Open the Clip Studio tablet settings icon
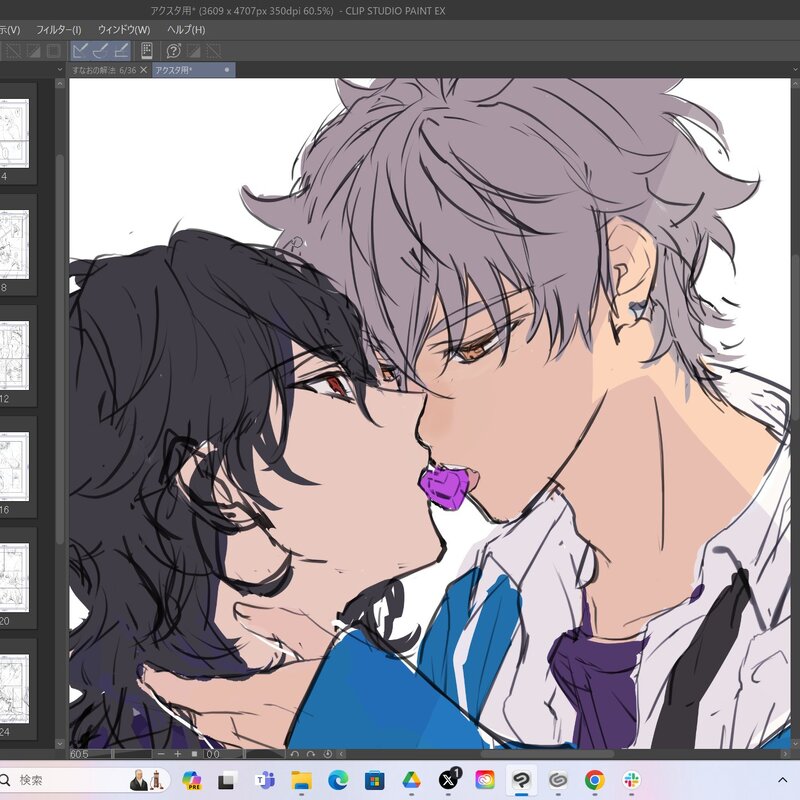The image size is (800, 800). [146, 51]
